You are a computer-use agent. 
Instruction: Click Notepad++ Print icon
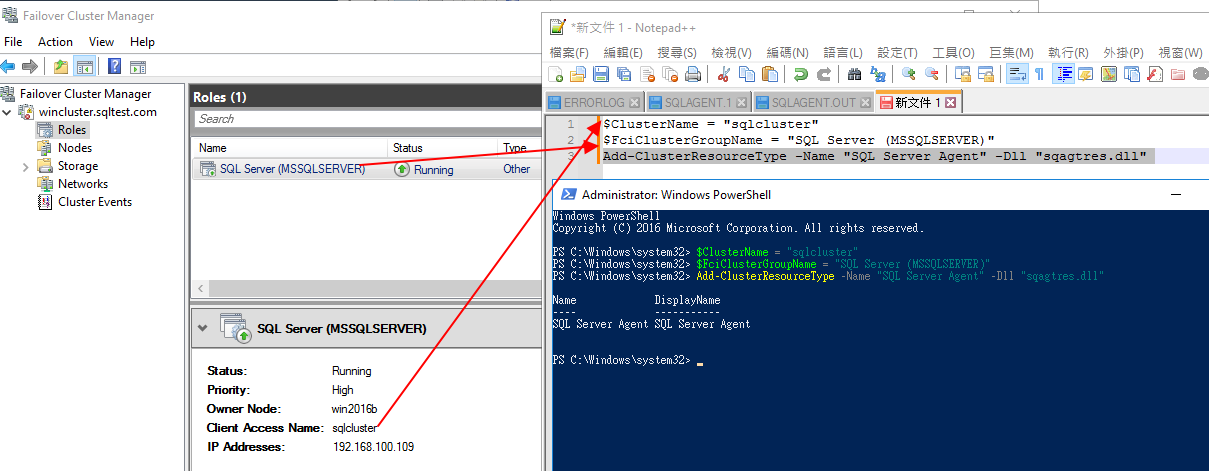(x=694, y=74)
